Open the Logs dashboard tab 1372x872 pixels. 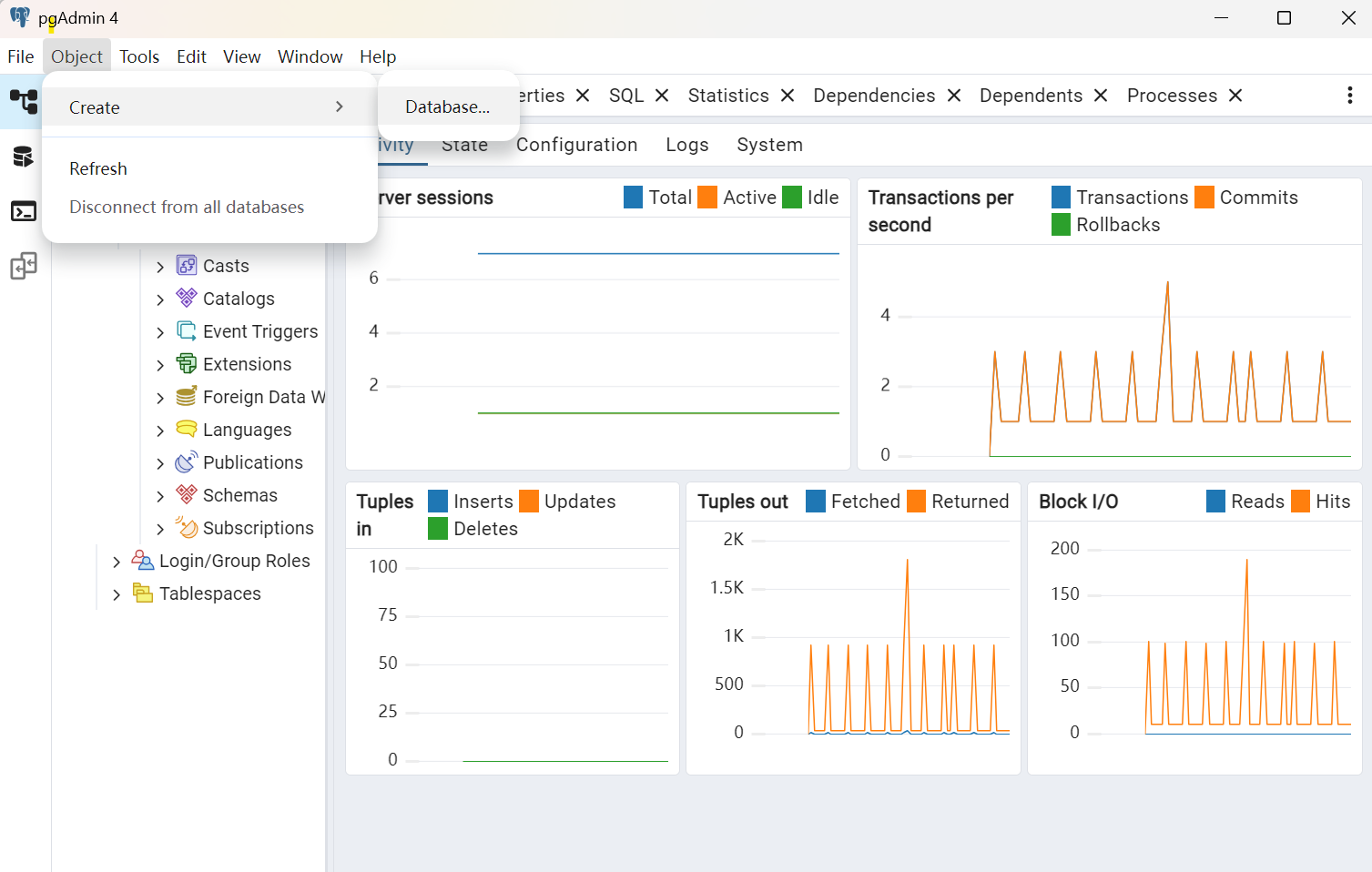(687, 145)
